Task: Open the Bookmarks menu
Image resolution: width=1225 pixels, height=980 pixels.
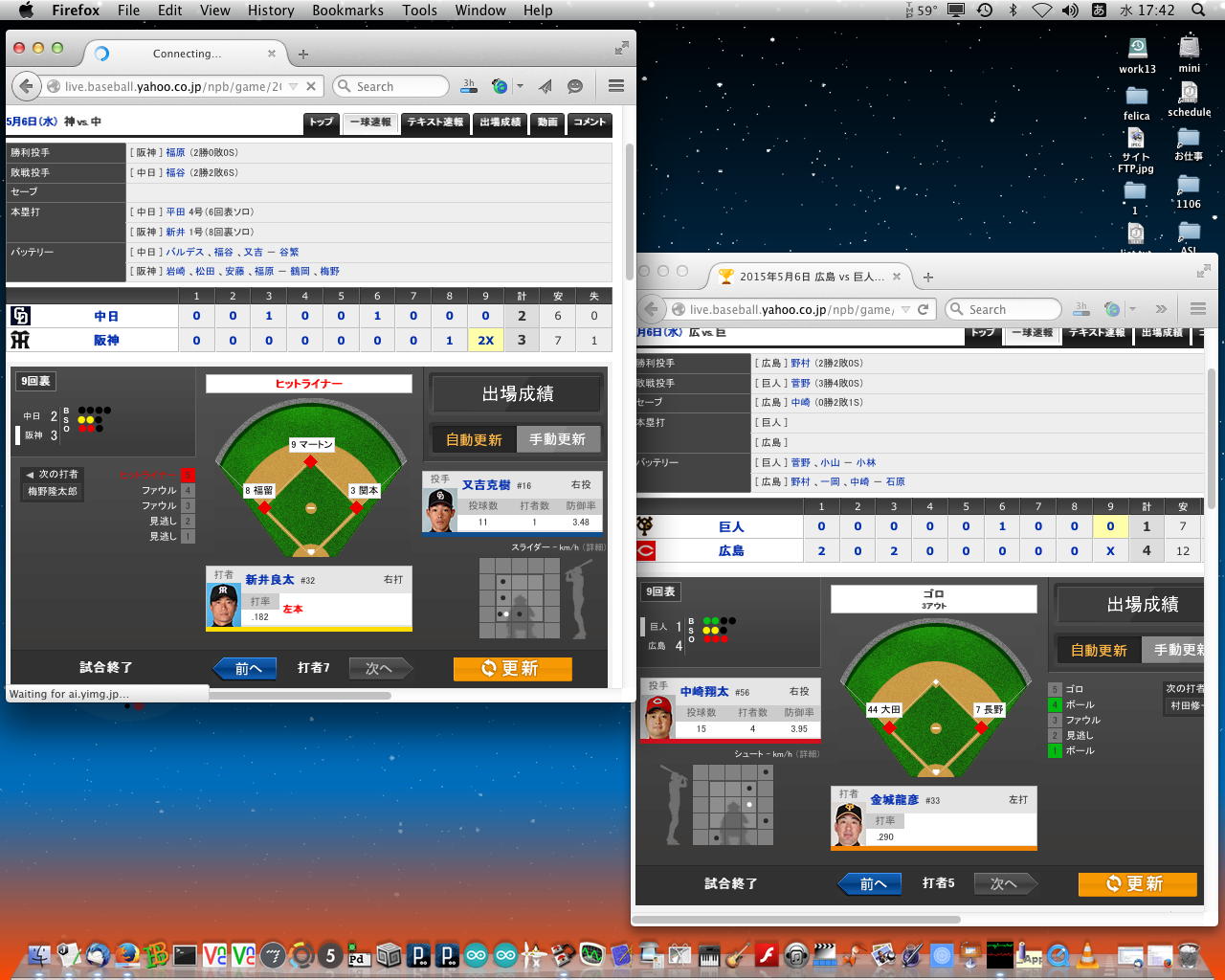Action: click(347, 11)
